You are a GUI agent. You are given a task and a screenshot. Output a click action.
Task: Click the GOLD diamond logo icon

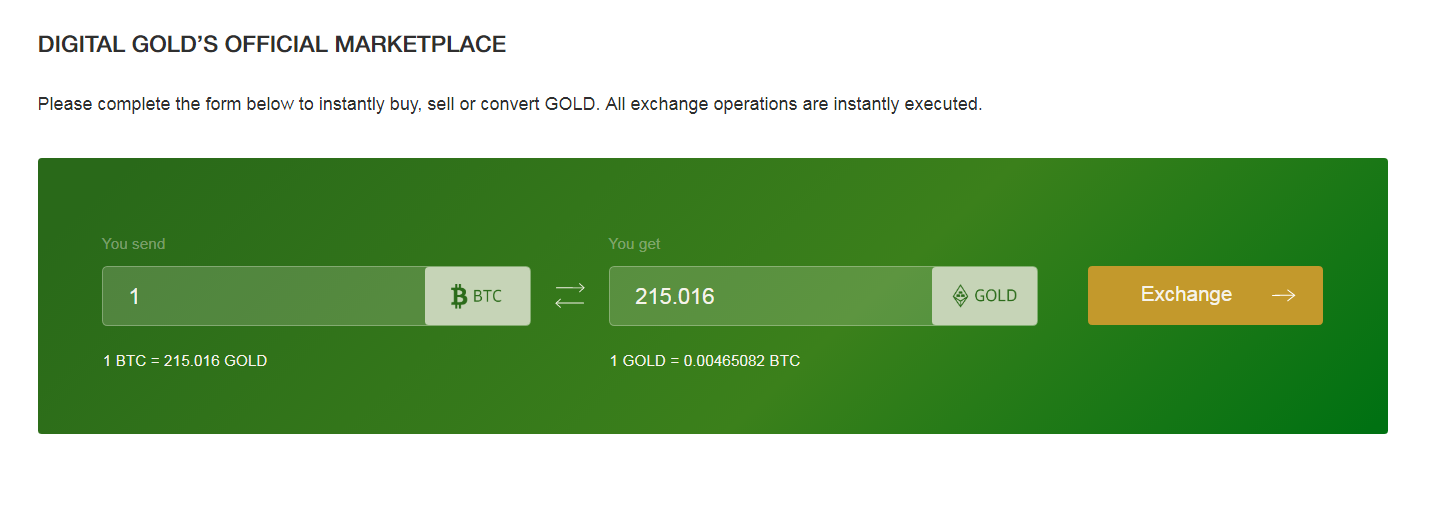960,296
